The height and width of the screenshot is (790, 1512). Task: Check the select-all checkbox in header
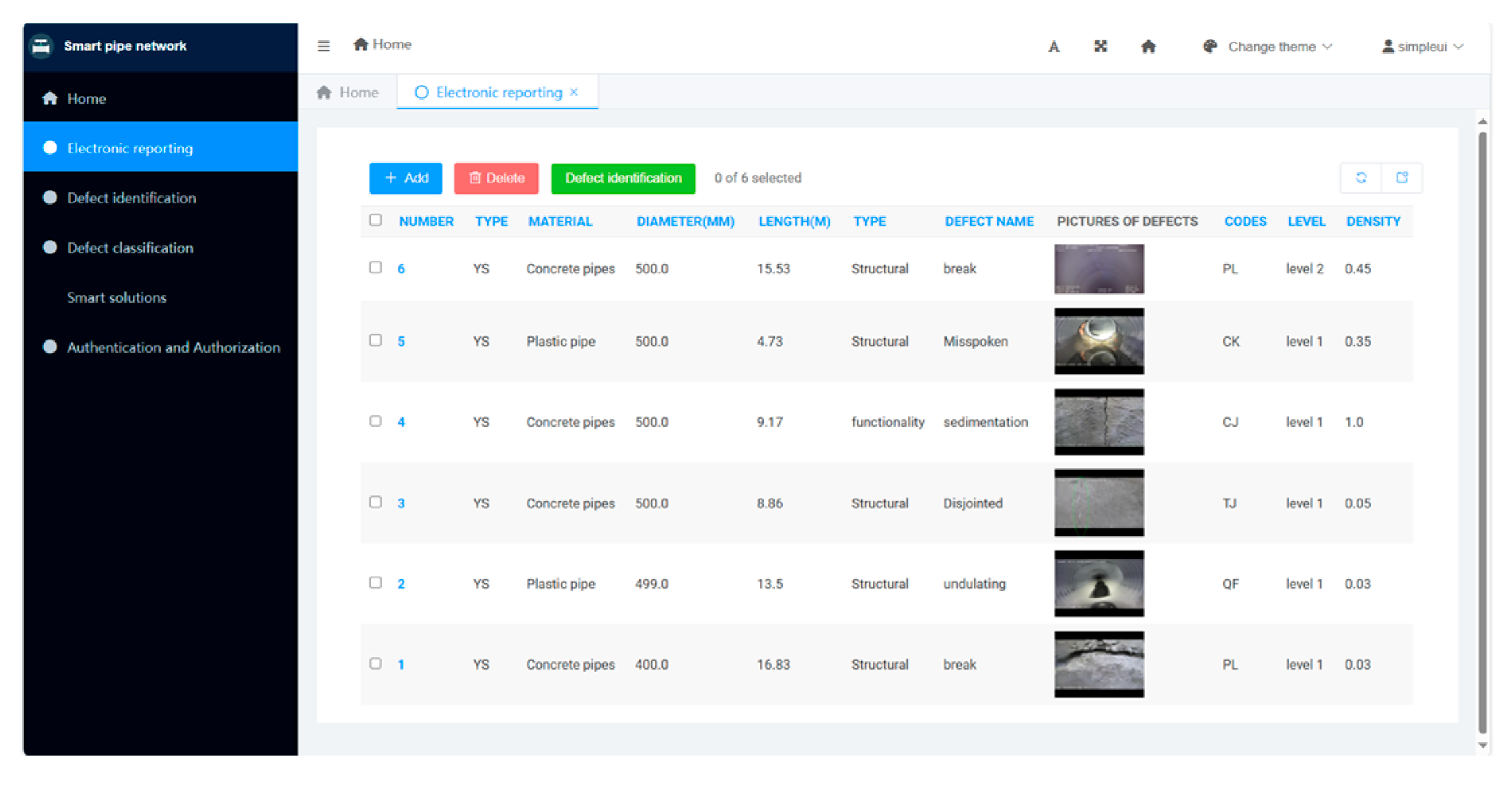375,220
